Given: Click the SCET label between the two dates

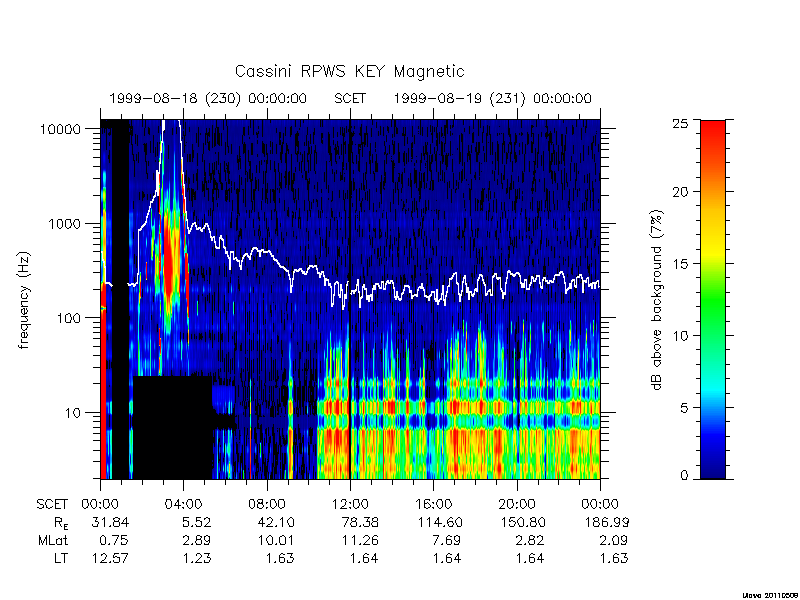Looking at the screenshot, I should [350, 98].
